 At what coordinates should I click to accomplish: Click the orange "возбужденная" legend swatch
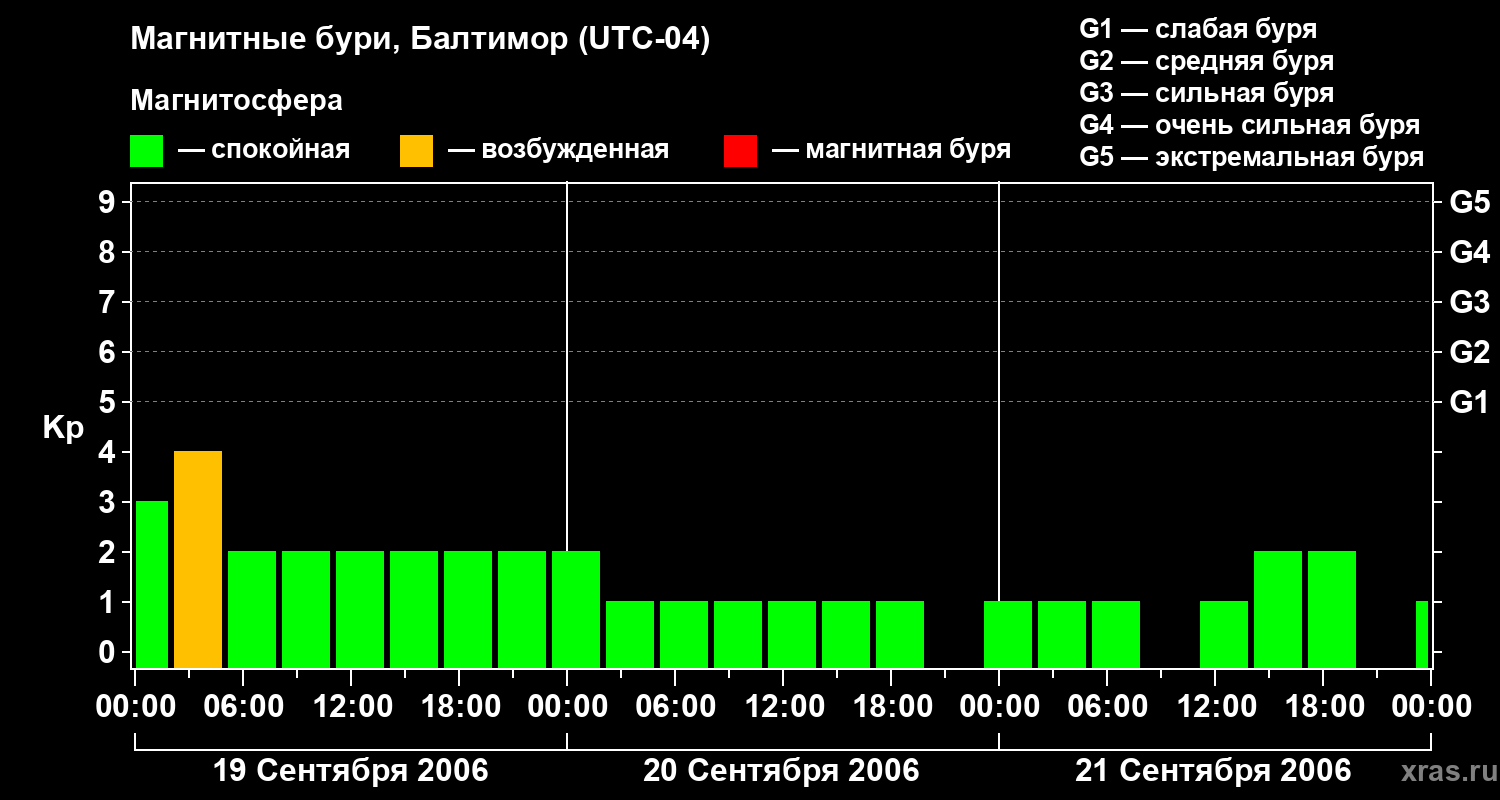click(x=416, y=151)
